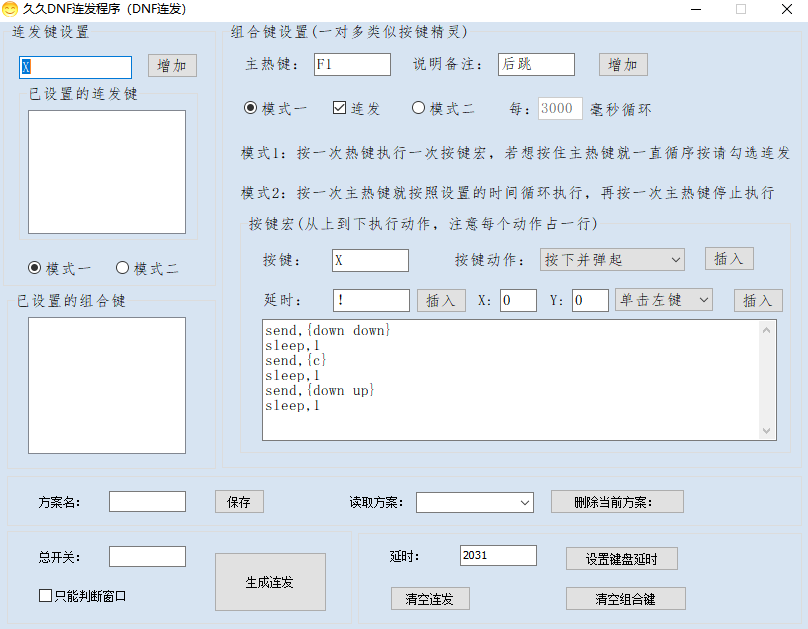Click 删除当前方案 button

[x=617, y=502]
